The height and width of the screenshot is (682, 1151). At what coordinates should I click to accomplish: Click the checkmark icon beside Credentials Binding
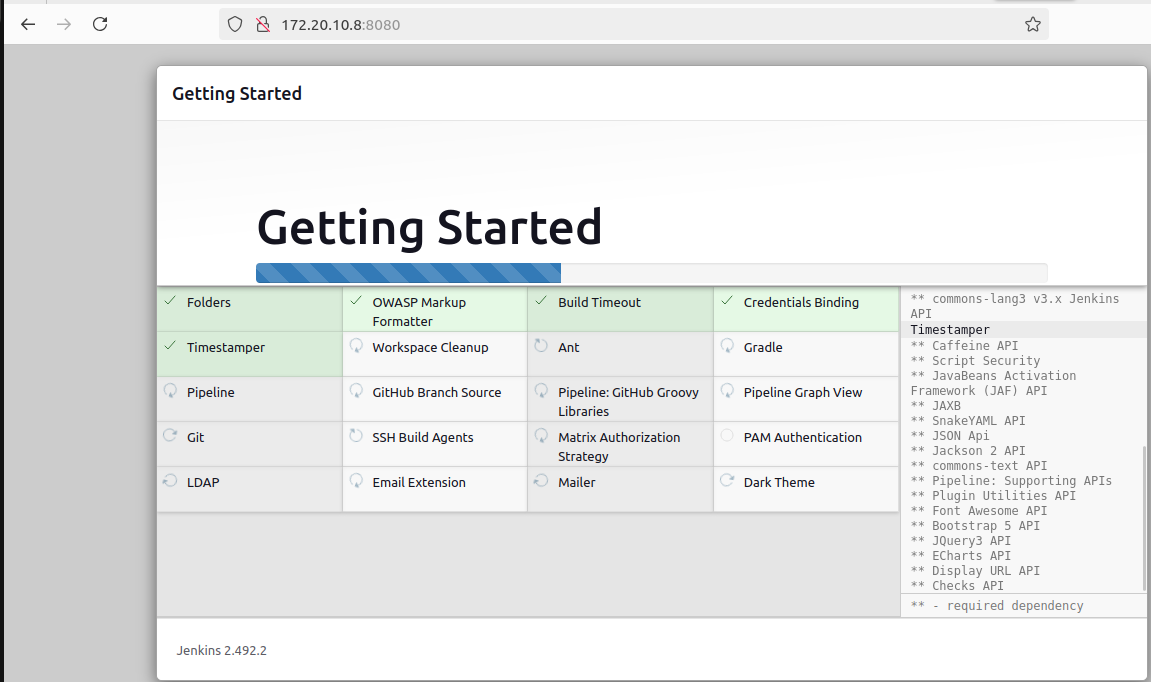(727, 301)
